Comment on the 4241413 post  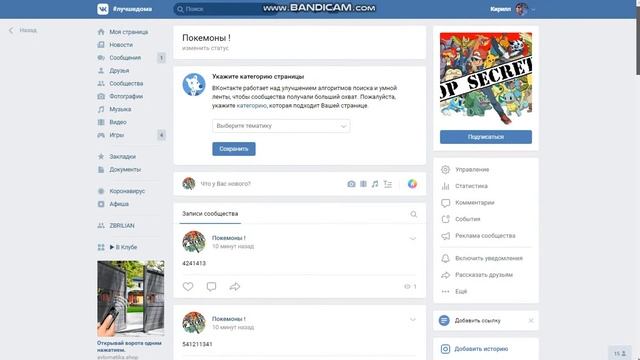point(211,287)
